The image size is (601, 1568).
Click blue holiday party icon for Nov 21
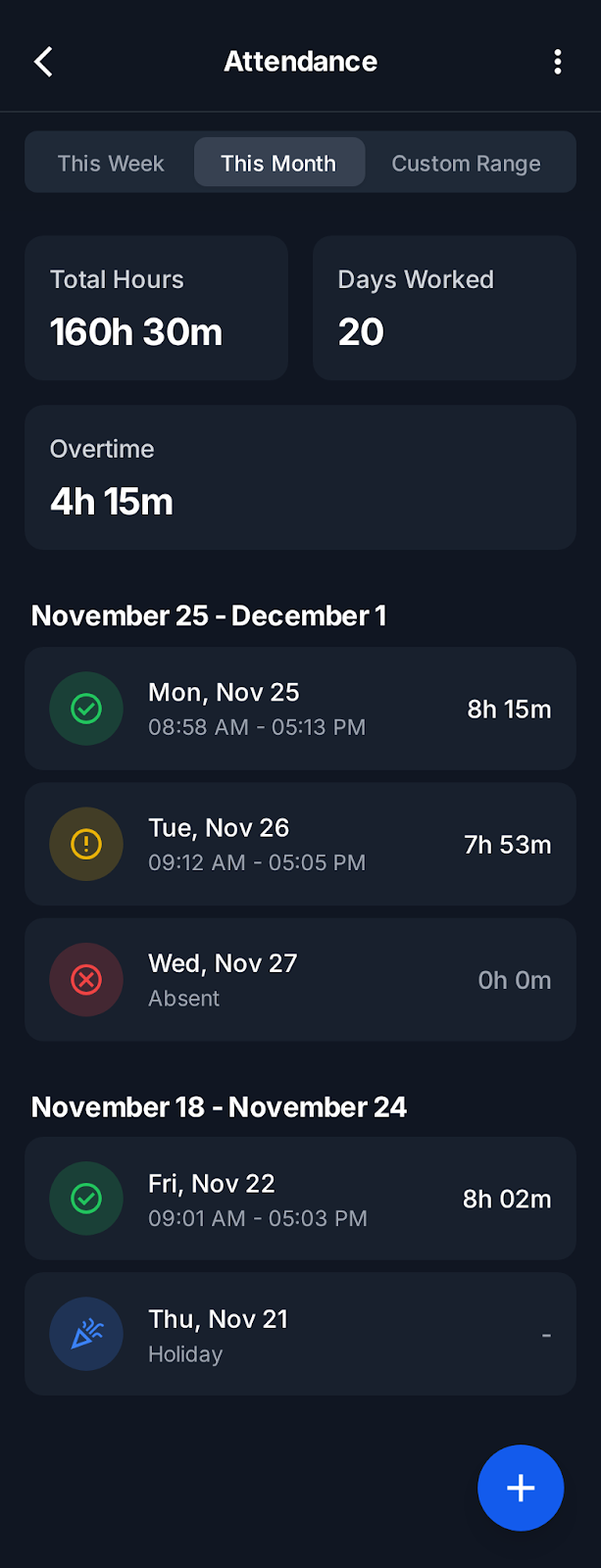tap(86, 1334)
